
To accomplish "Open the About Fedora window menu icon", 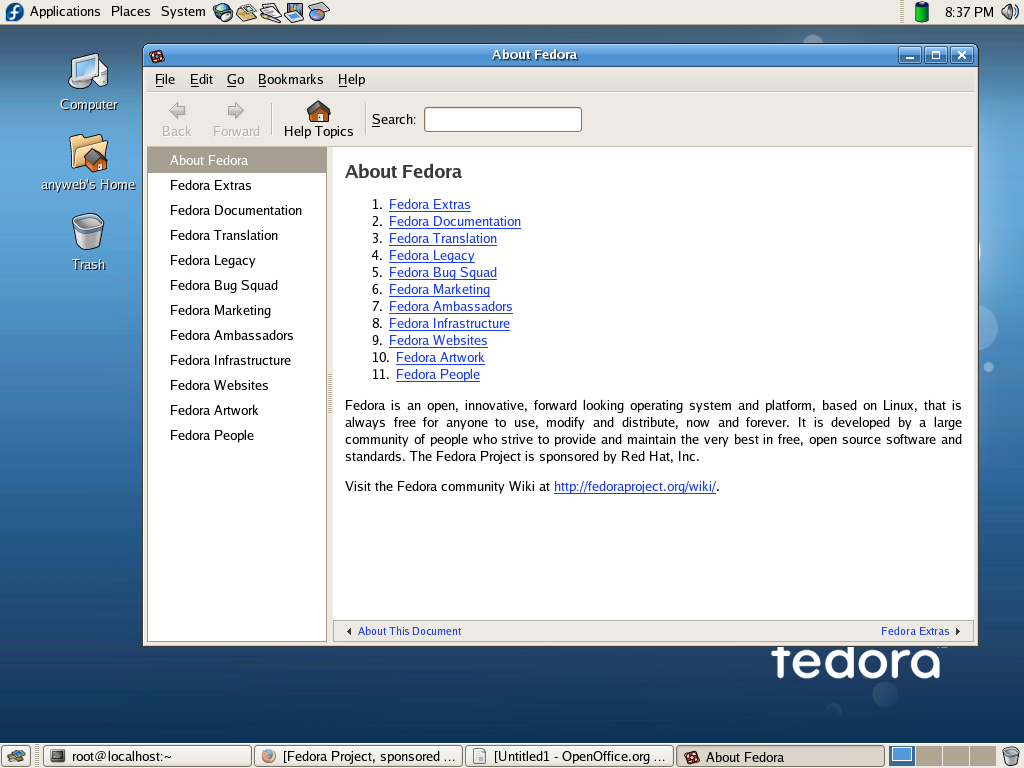I will click(157, 56).
